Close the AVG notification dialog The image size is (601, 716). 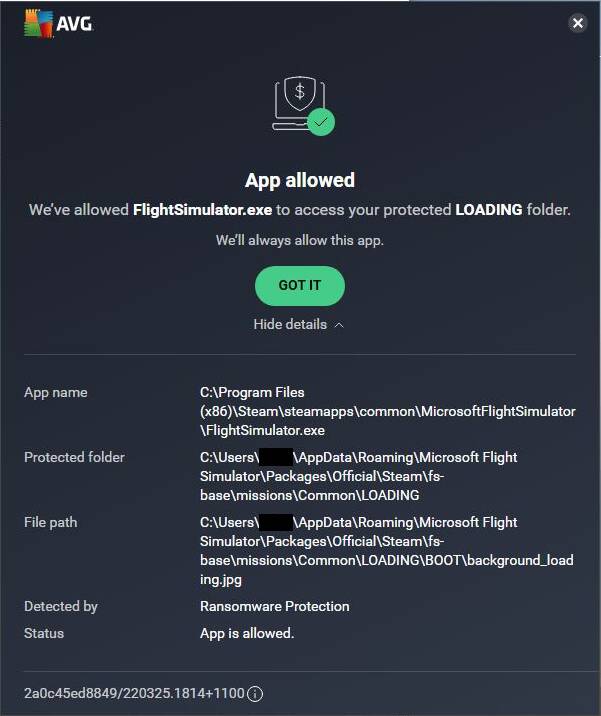pyautogui.click(x=578, y=23)
